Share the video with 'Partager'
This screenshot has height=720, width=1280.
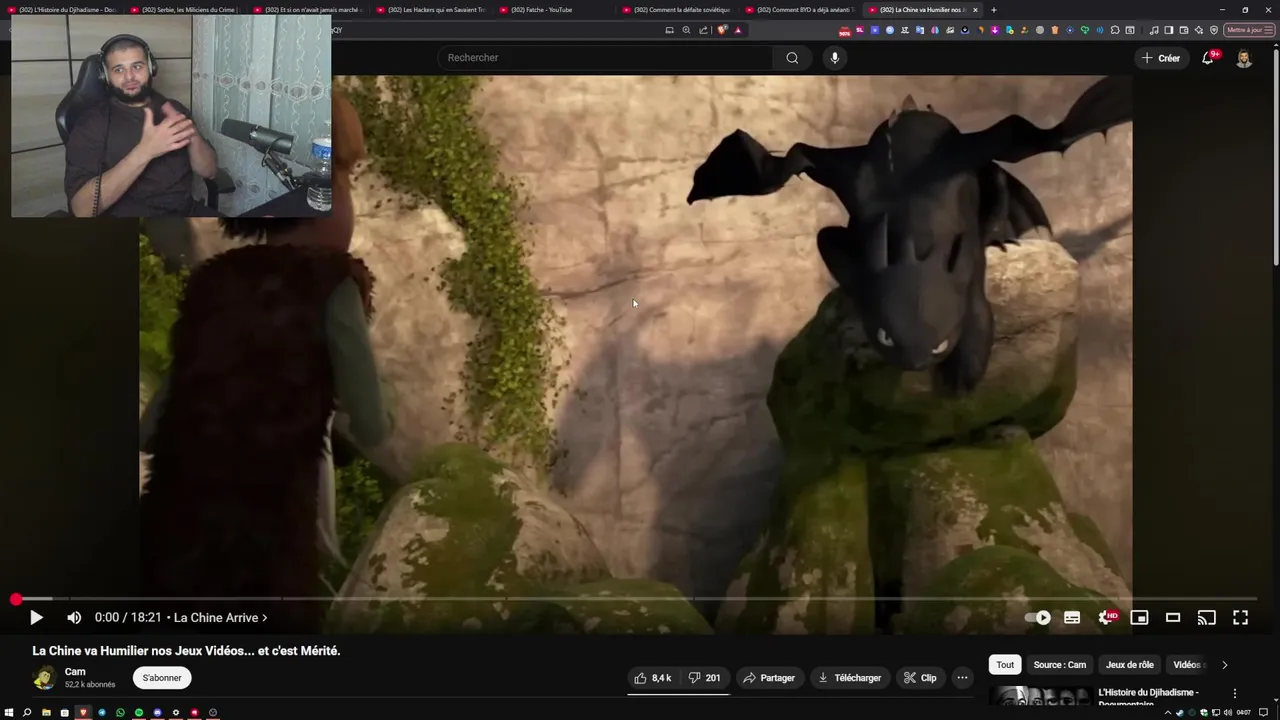click(769, 678)
